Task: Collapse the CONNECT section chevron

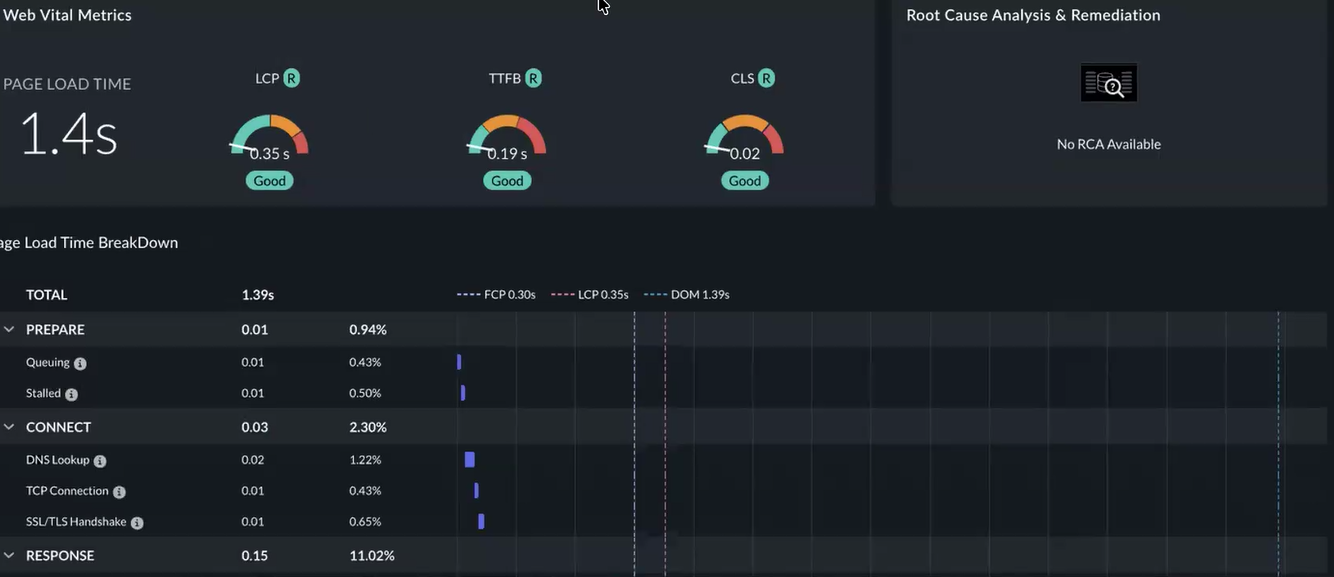Action: click(9, 427)
